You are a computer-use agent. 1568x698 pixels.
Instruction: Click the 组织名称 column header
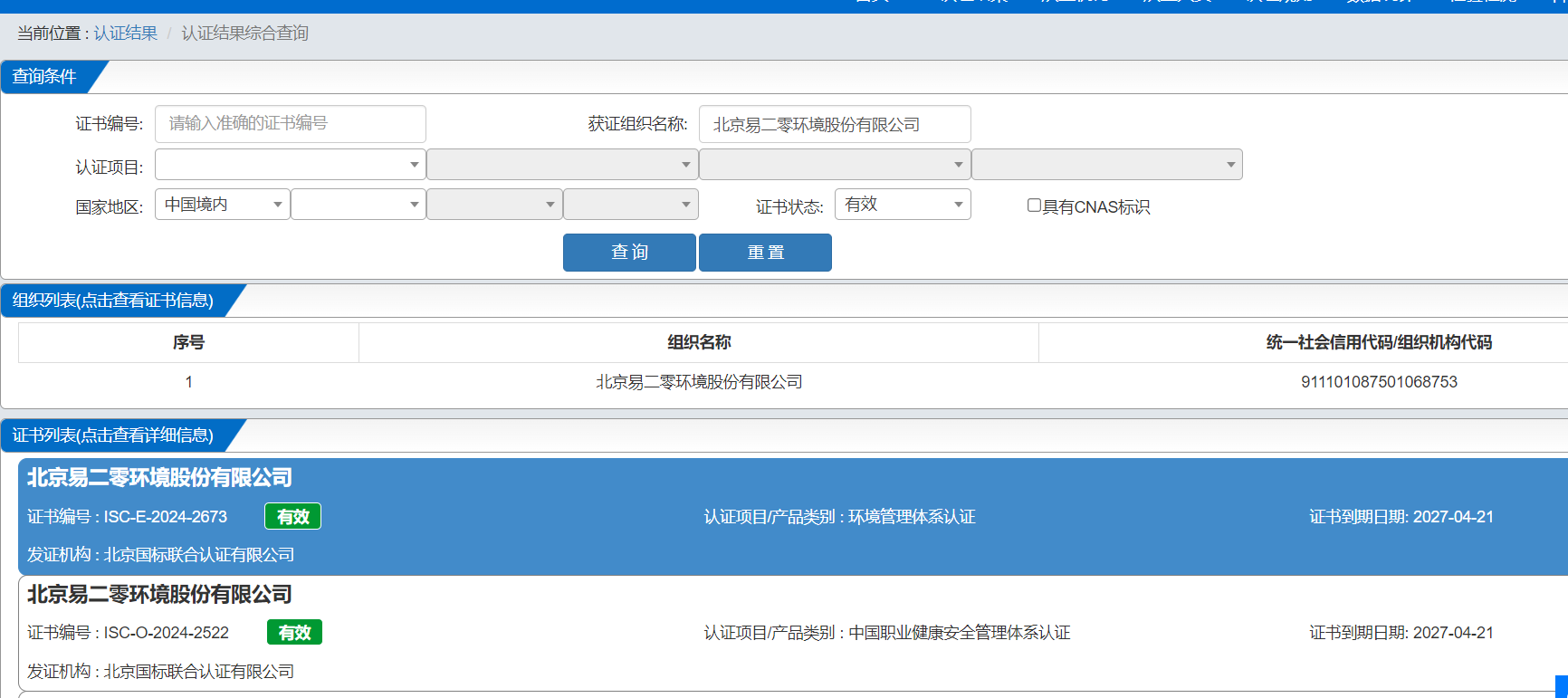[x=699, y=342]
